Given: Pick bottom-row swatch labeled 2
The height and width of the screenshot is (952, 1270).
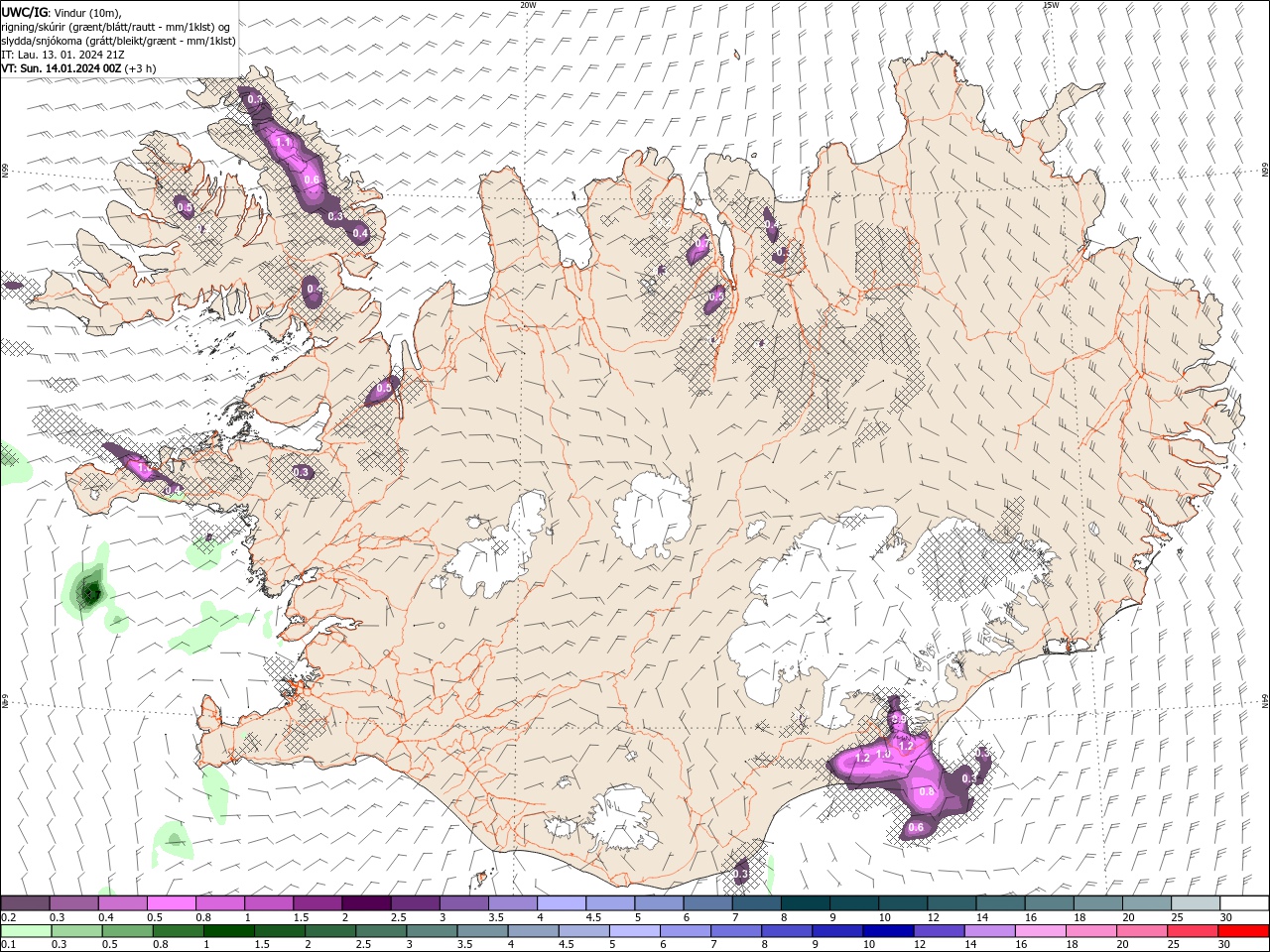Looking at the screenshot, I should tap(330, 931).
